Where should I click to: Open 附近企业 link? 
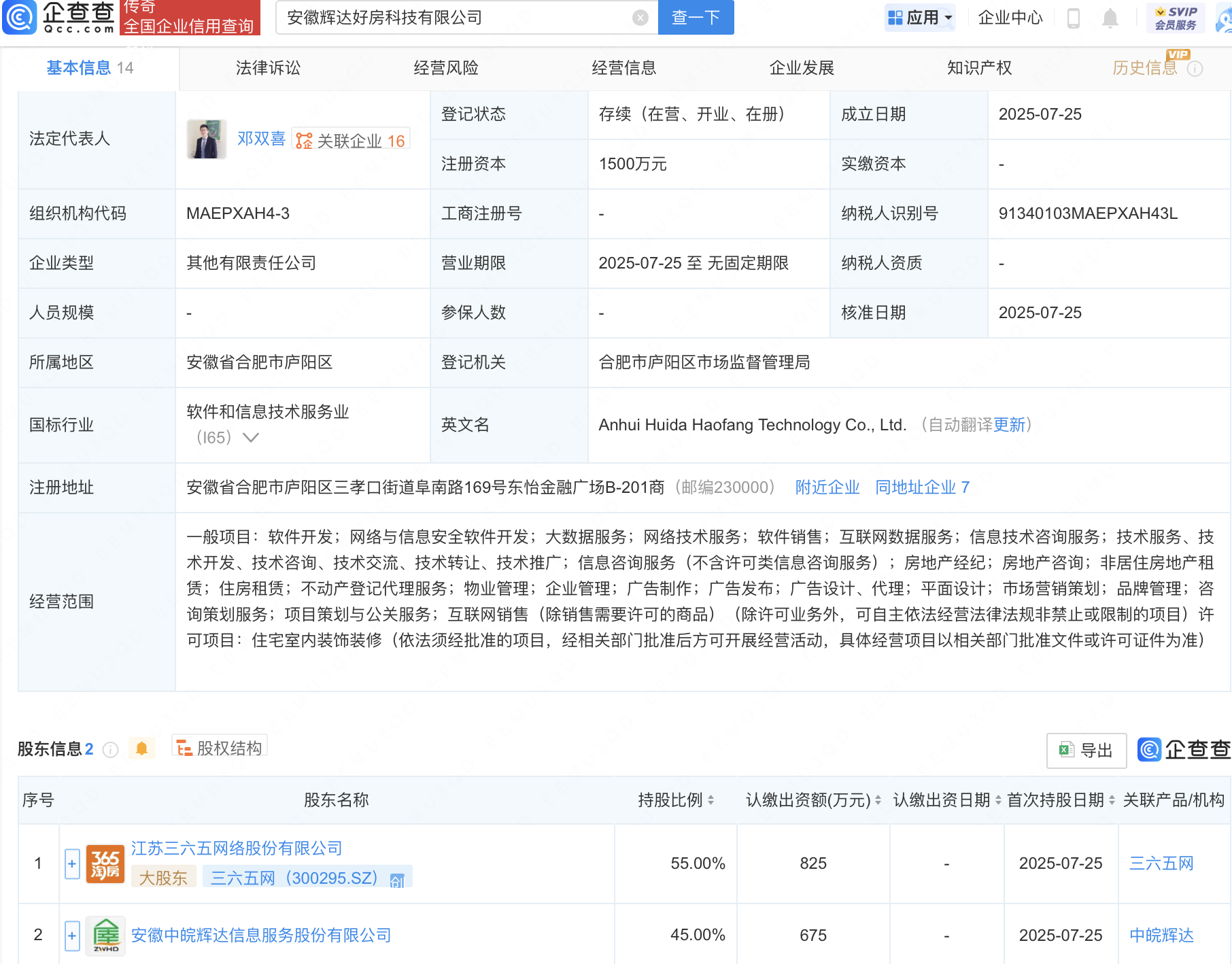click(827, 487)
